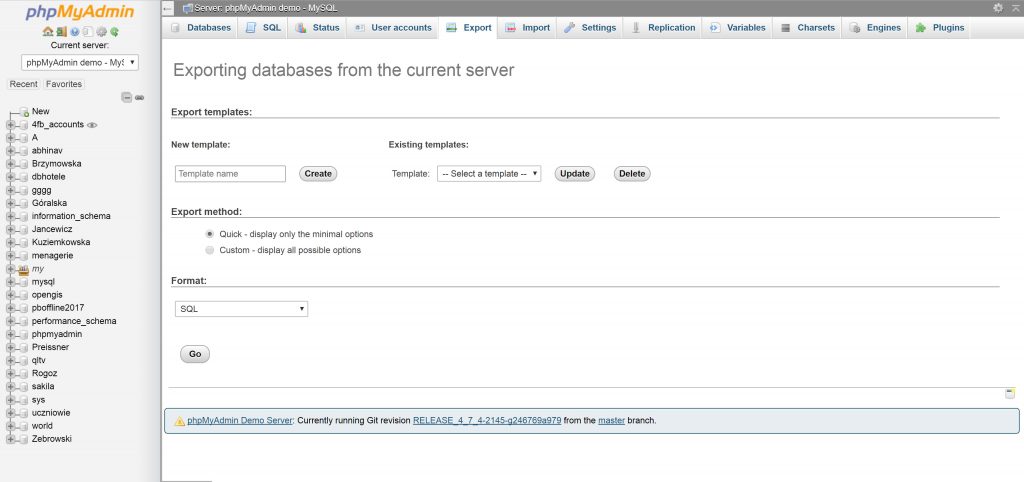The image size is (1024, 482).
Task: Open the pboffline2017 database
Action: point(57,308)
